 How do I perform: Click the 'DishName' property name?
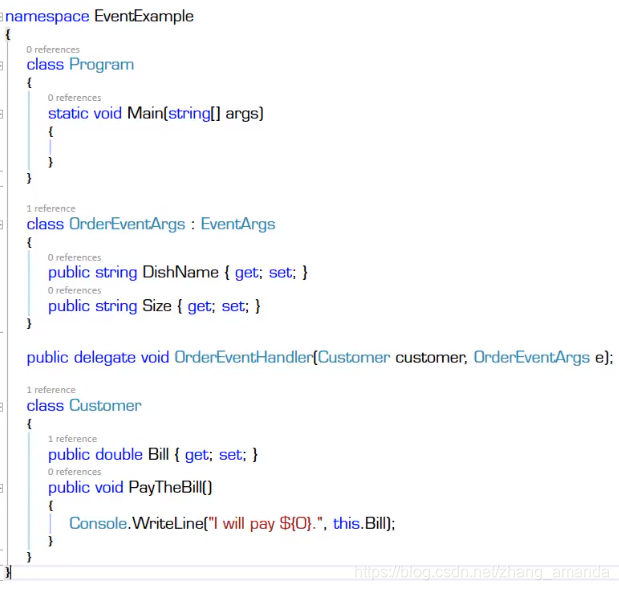180,272
